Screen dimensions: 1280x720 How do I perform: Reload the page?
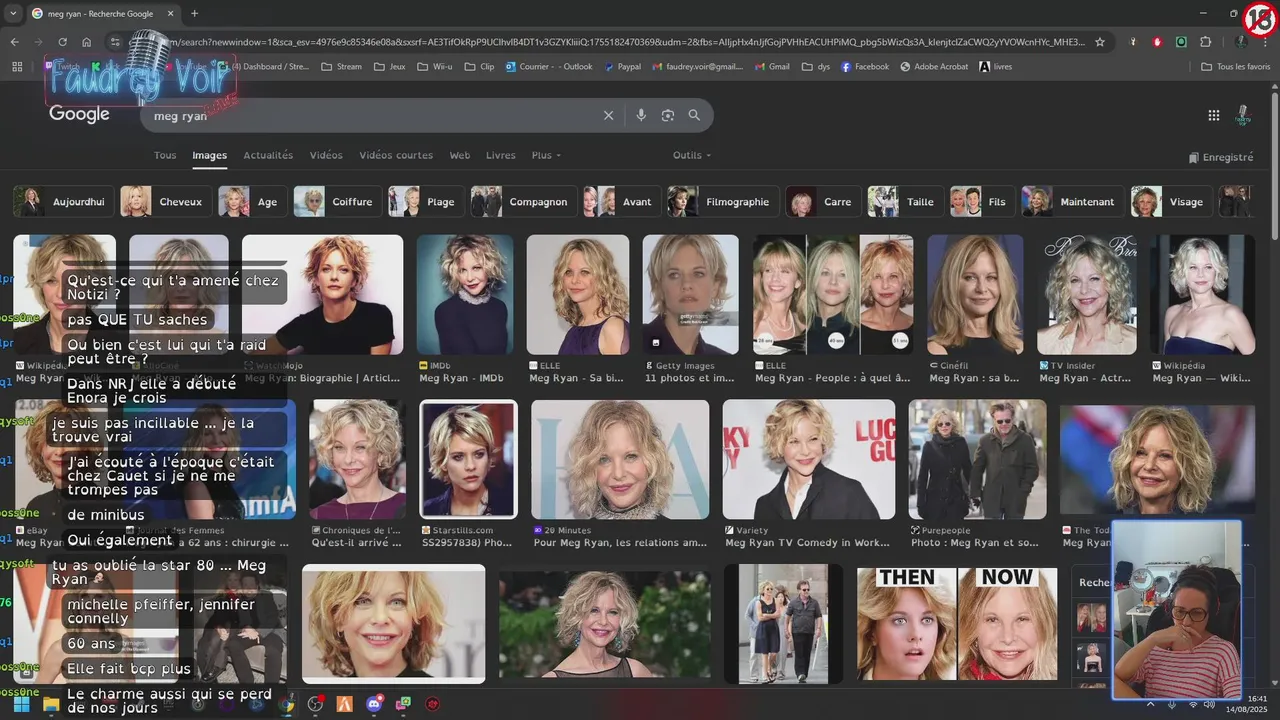pos(62,42)
